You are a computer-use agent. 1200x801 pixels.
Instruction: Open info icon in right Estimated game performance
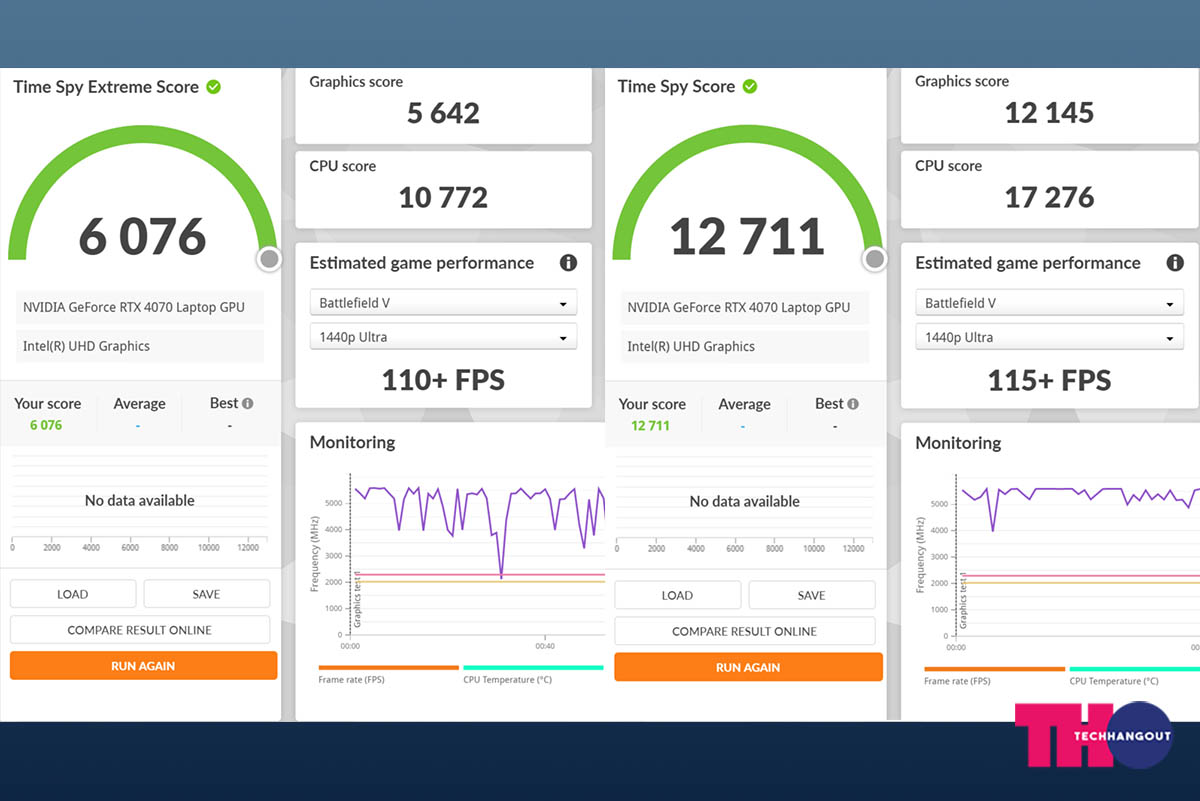tap(1175, 263)
